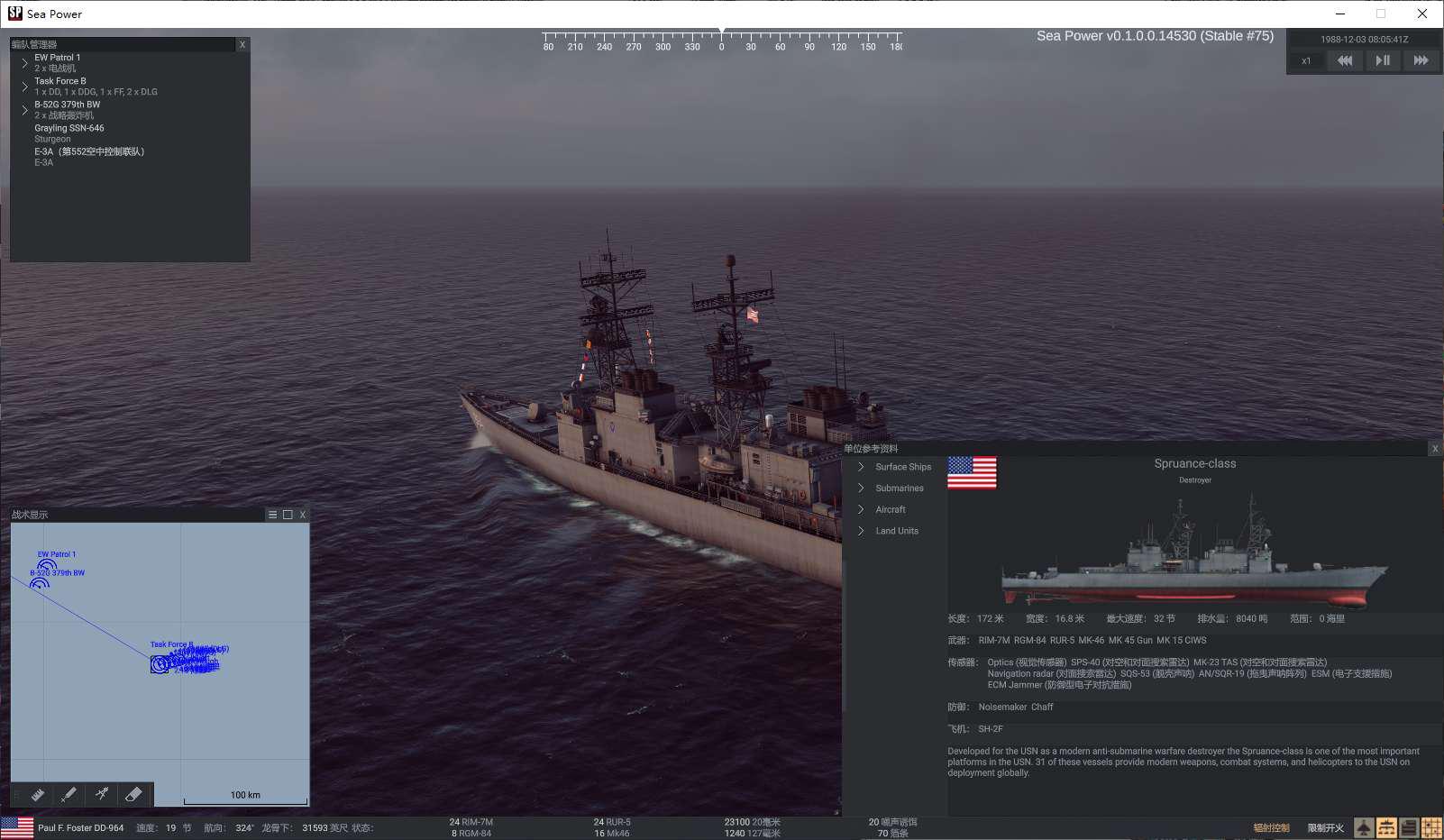Expand the EW Patrol 1 group
1444x840 pixels.
click(x=25, y=63)
